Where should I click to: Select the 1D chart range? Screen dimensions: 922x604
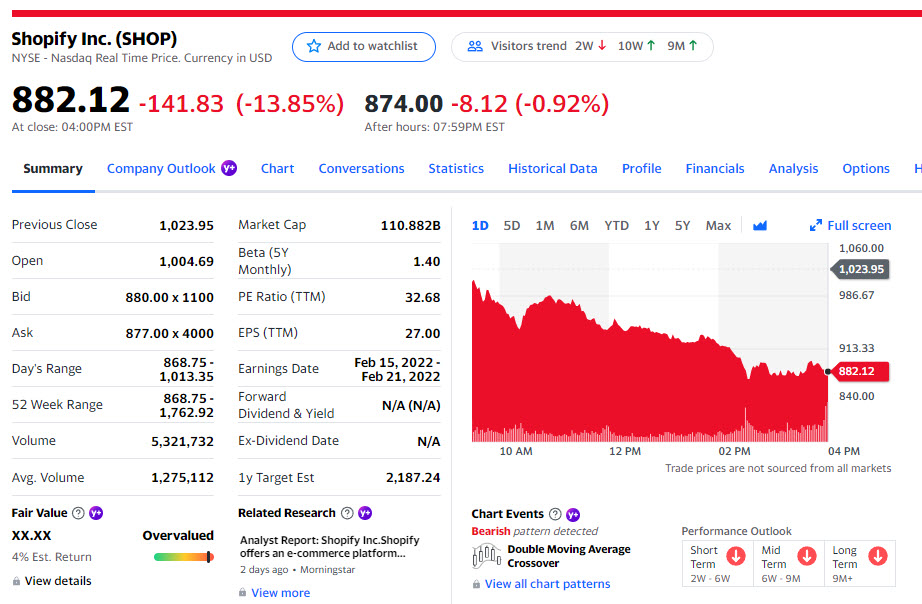[480, 225]
